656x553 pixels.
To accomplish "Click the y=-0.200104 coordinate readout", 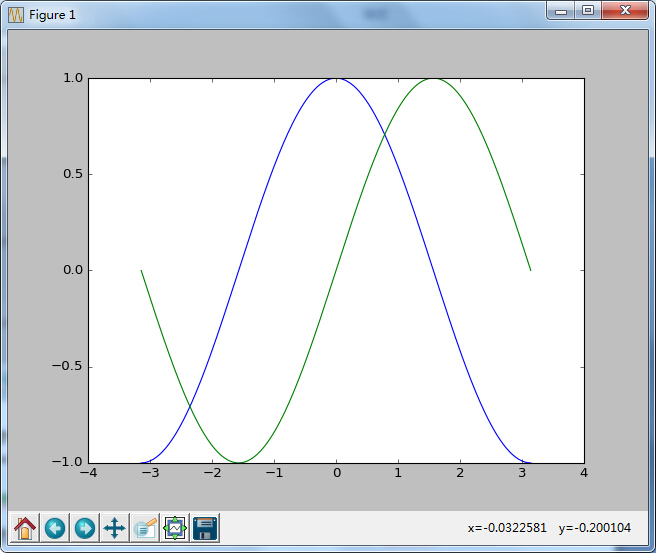I will 594,528.
